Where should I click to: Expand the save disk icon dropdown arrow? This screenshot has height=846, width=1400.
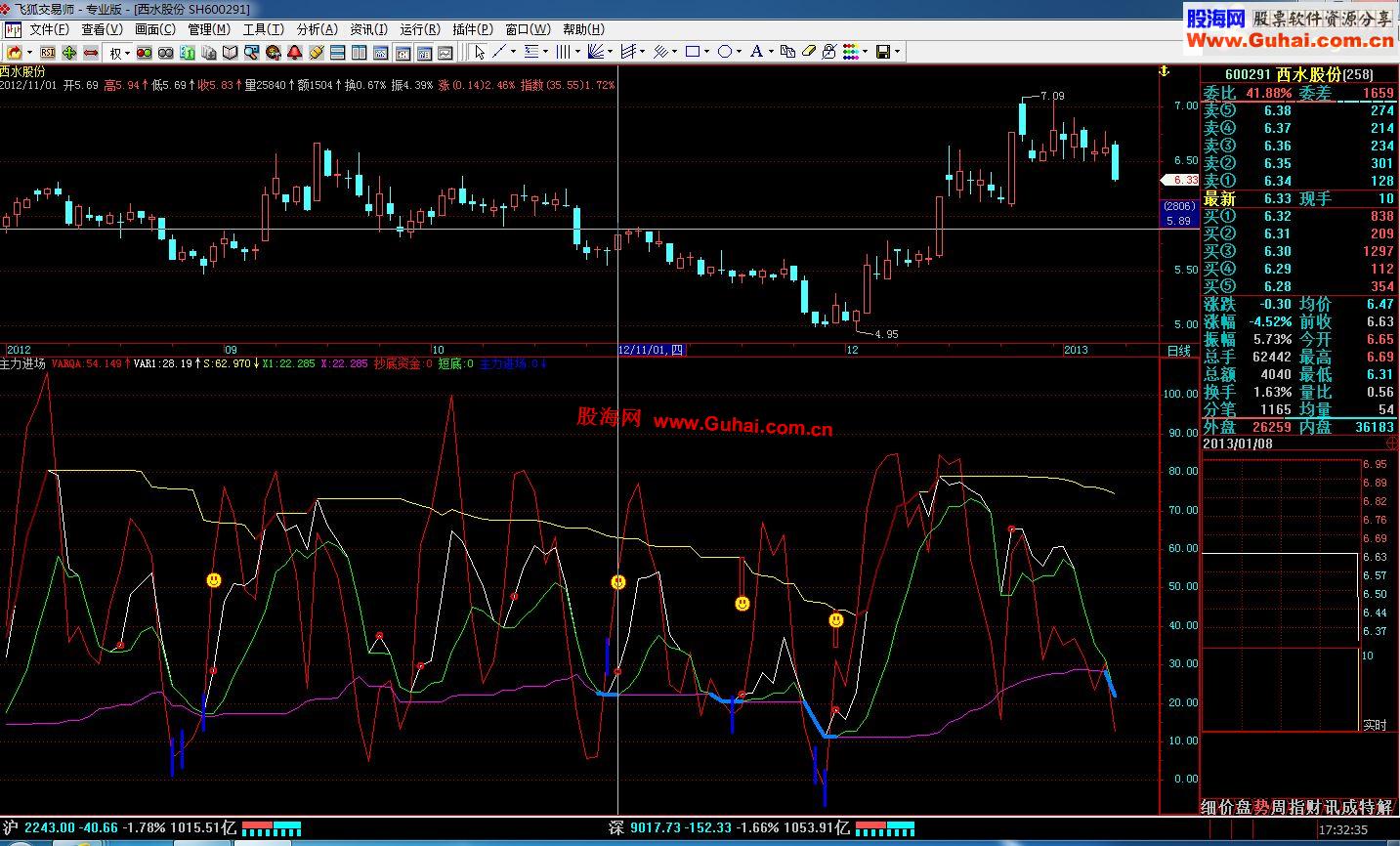897,52
